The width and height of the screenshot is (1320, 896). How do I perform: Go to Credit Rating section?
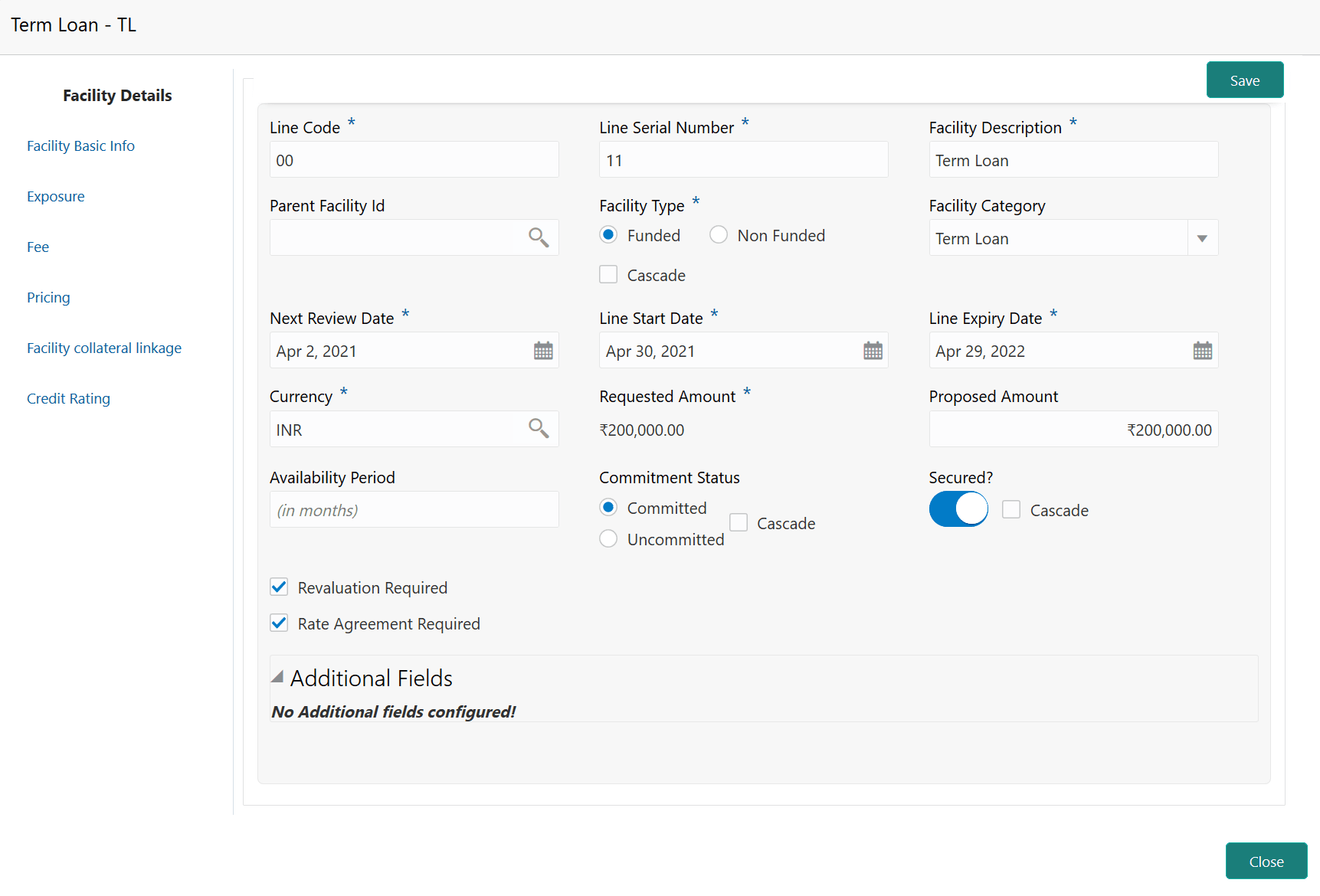(x=68, y=398)
